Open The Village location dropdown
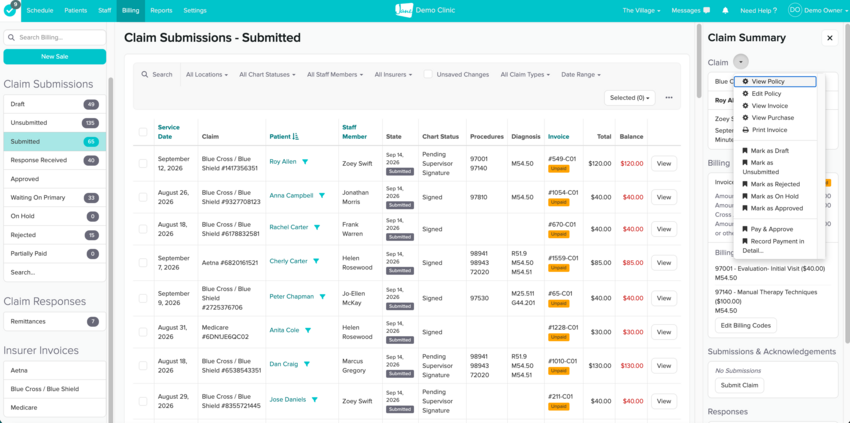This screenshot has width=850, height=423. tap(641, 10)
